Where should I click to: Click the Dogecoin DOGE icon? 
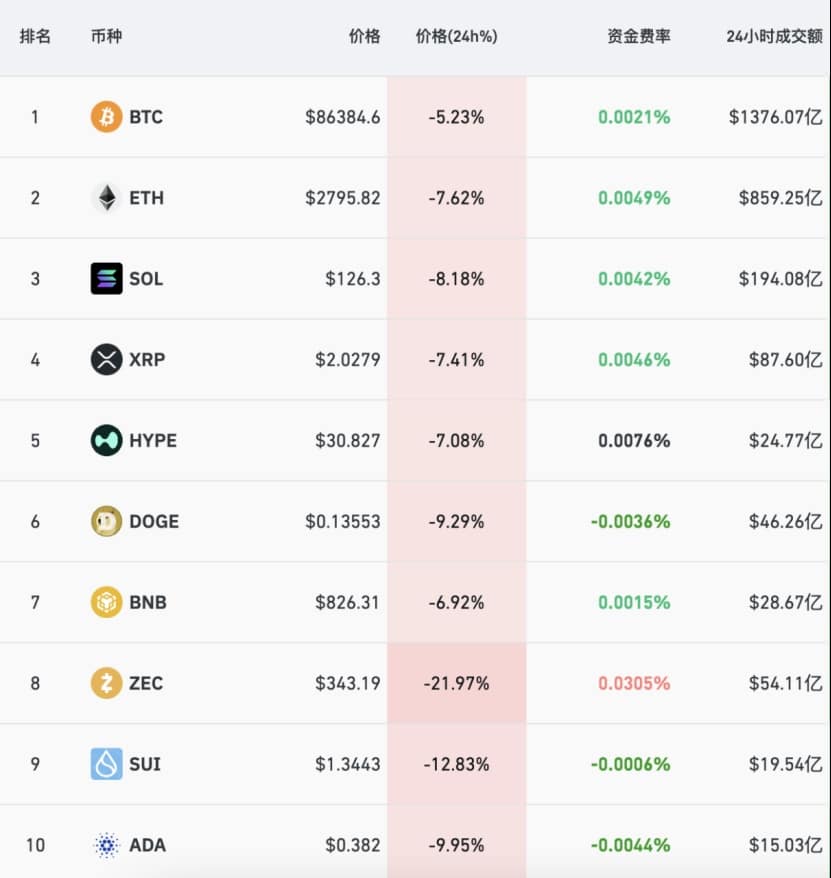[x=106, y=522]
